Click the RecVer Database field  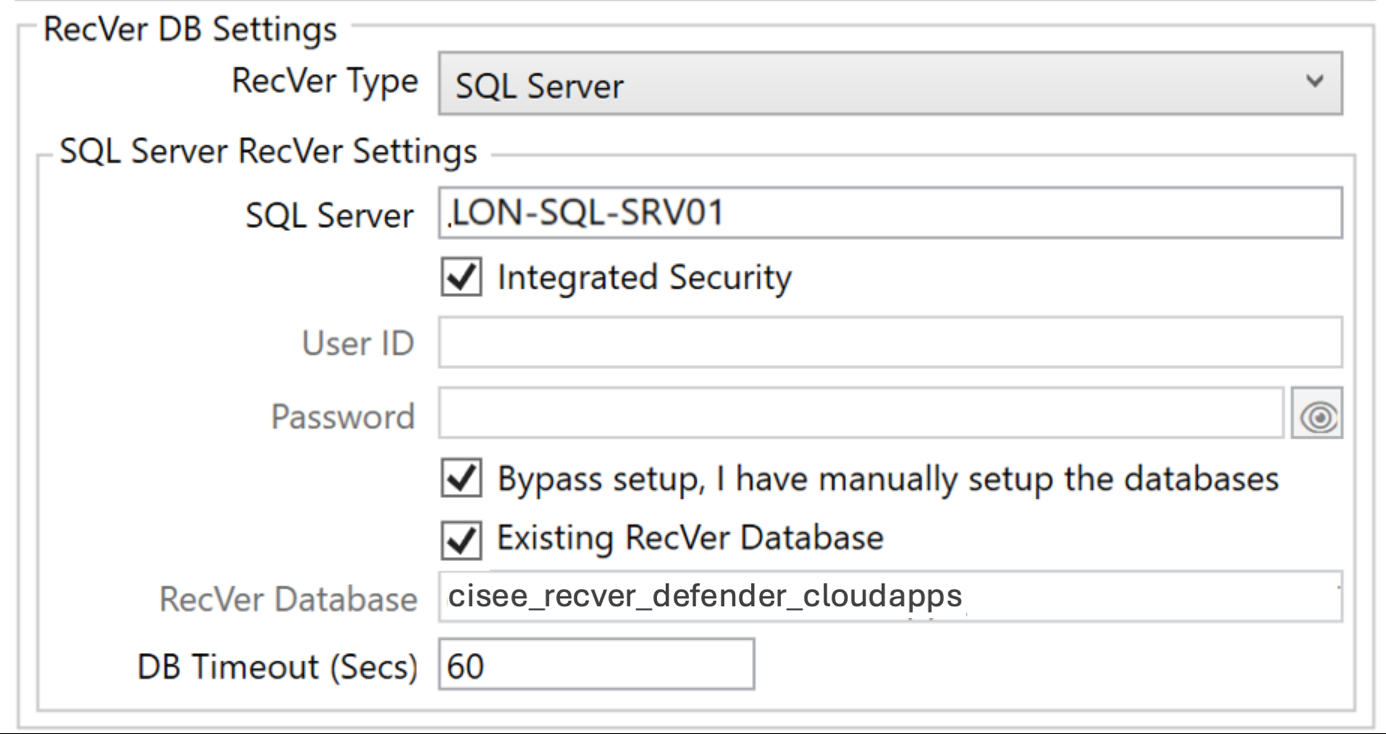(890, 598)
